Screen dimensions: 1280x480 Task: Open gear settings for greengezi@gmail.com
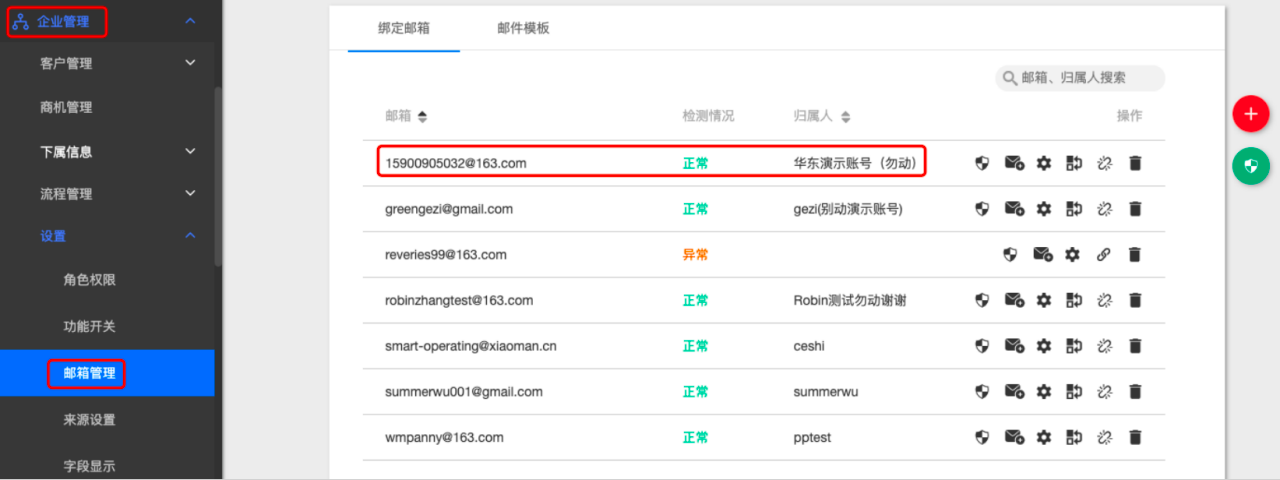pos(1044,209)
